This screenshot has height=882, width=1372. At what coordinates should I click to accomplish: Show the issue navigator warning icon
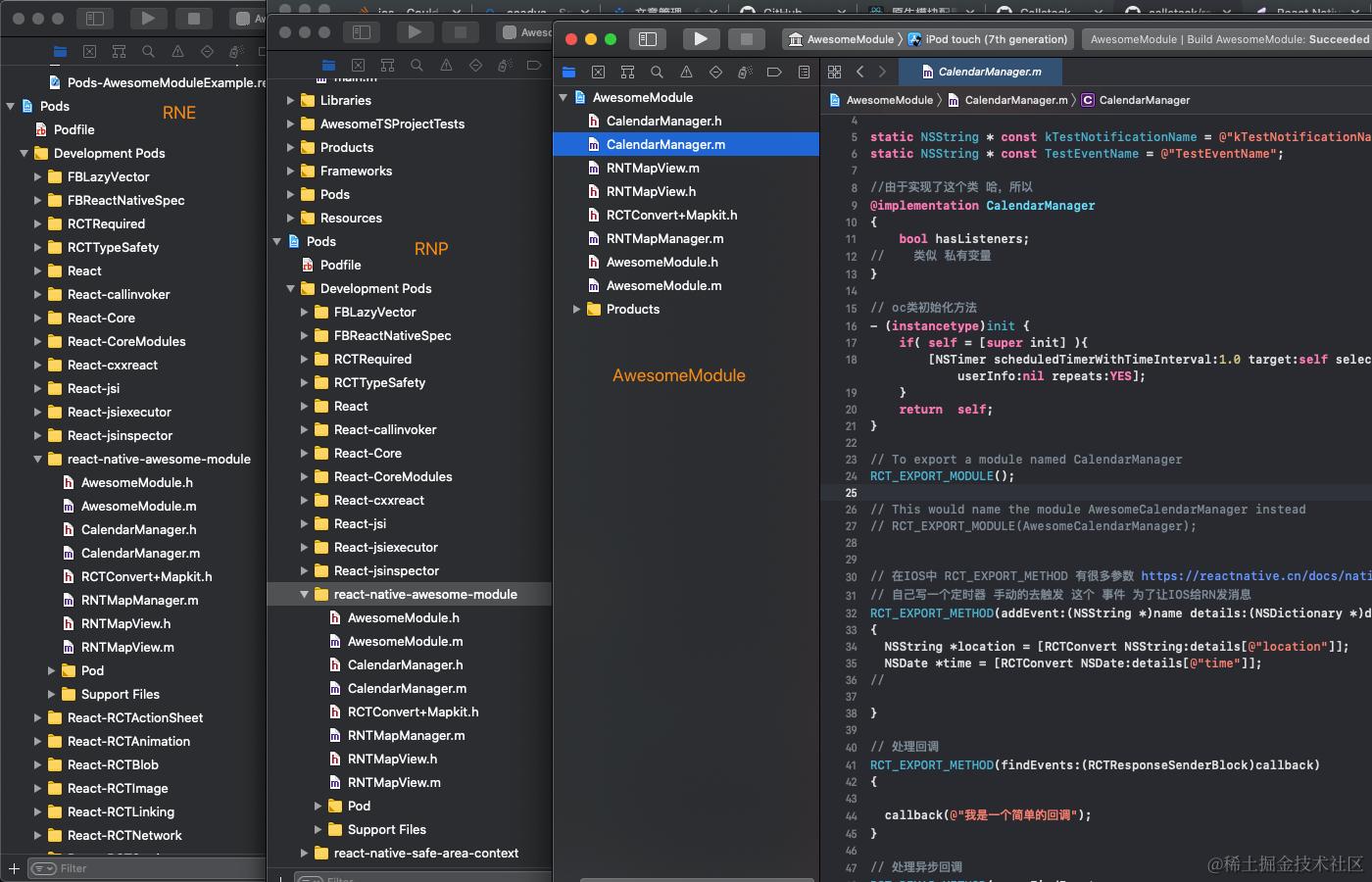(x=686, y=73)
